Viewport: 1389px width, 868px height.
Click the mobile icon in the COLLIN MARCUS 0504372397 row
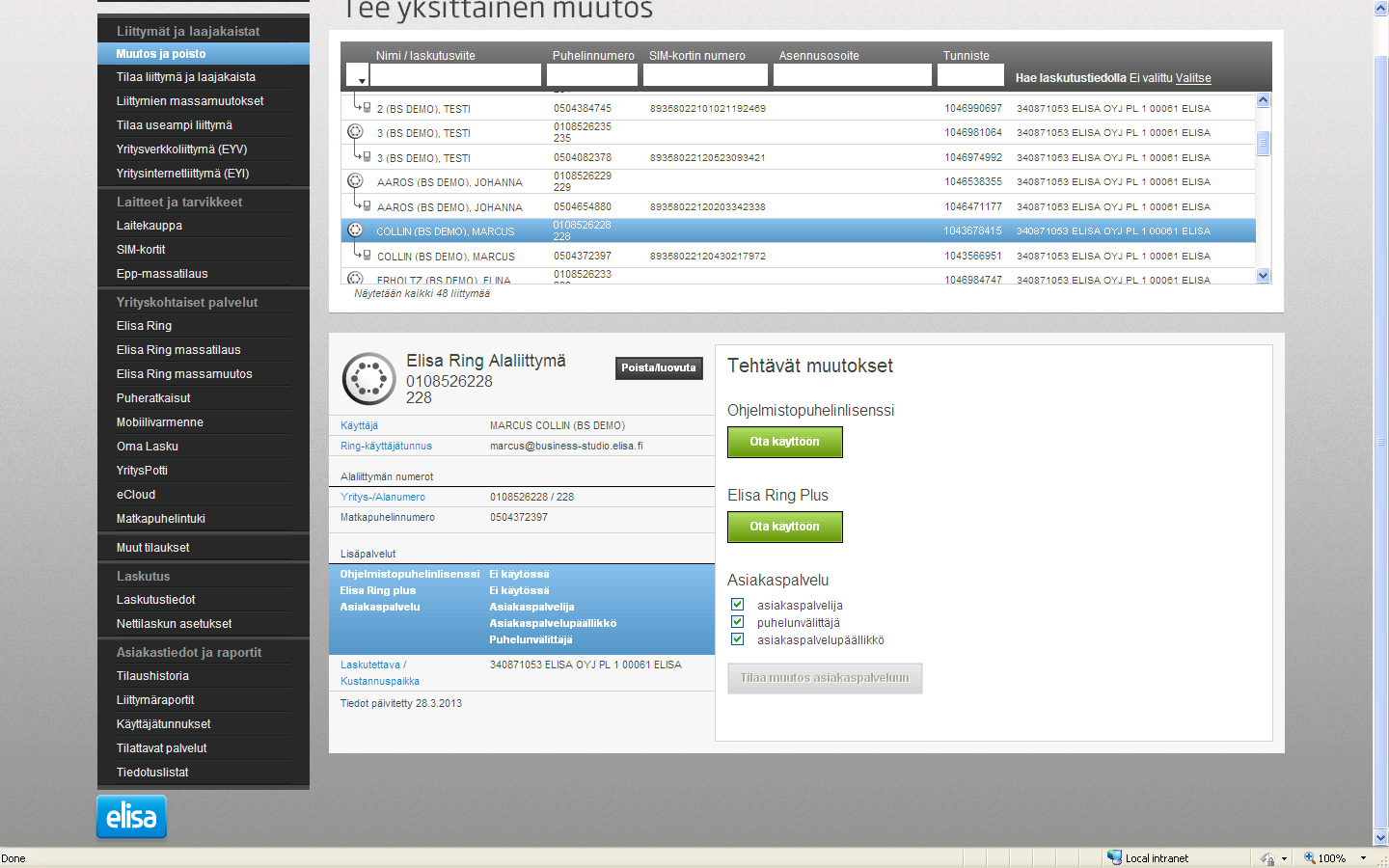[367, 255]
